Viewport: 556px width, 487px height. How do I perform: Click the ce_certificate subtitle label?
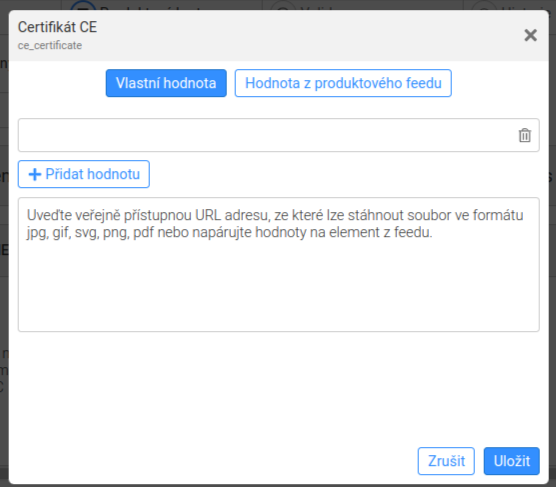(x=50, y=45)
